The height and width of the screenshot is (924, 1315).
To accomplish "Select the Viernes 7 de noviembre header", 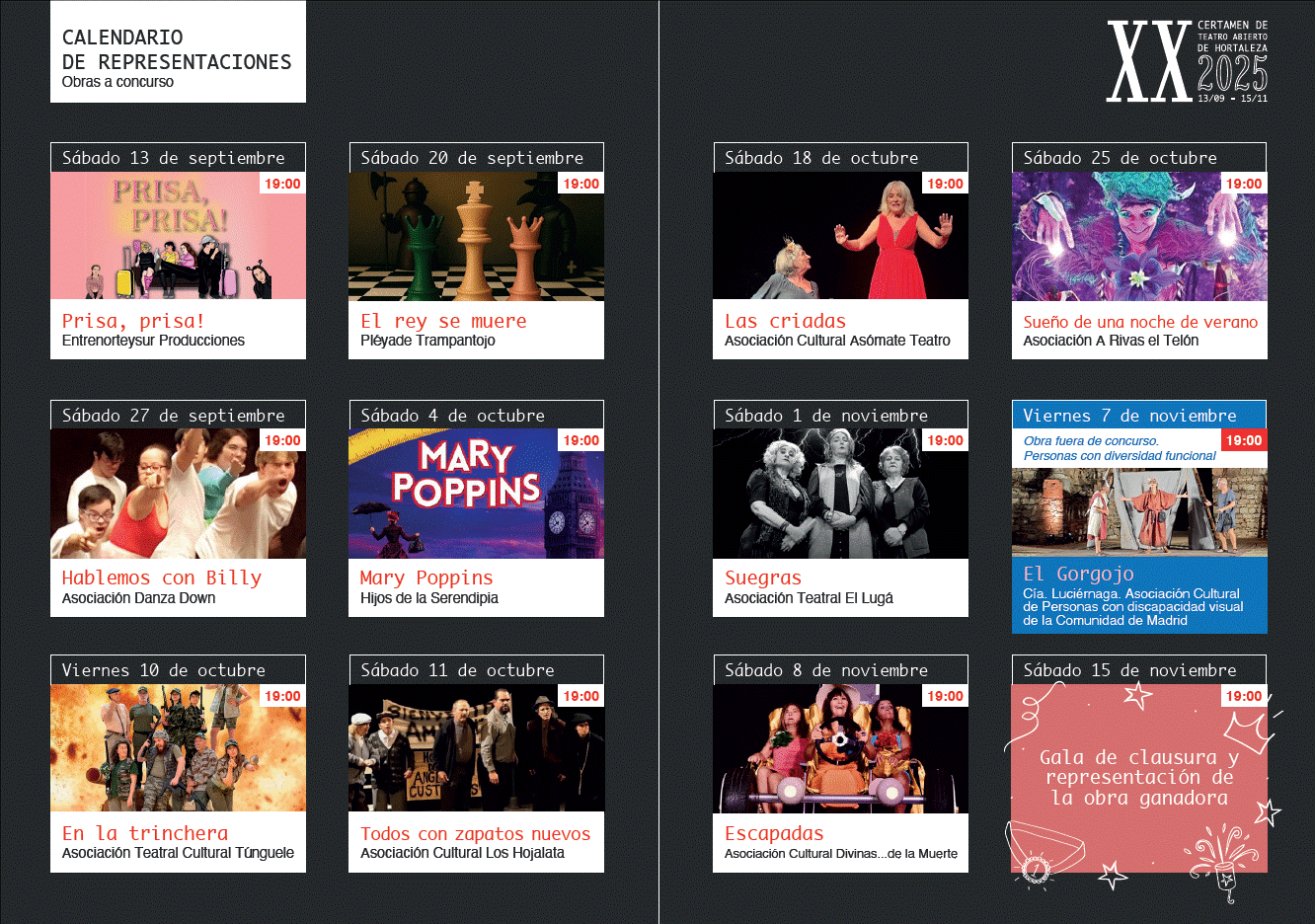I will click(x=1129, y=416).
